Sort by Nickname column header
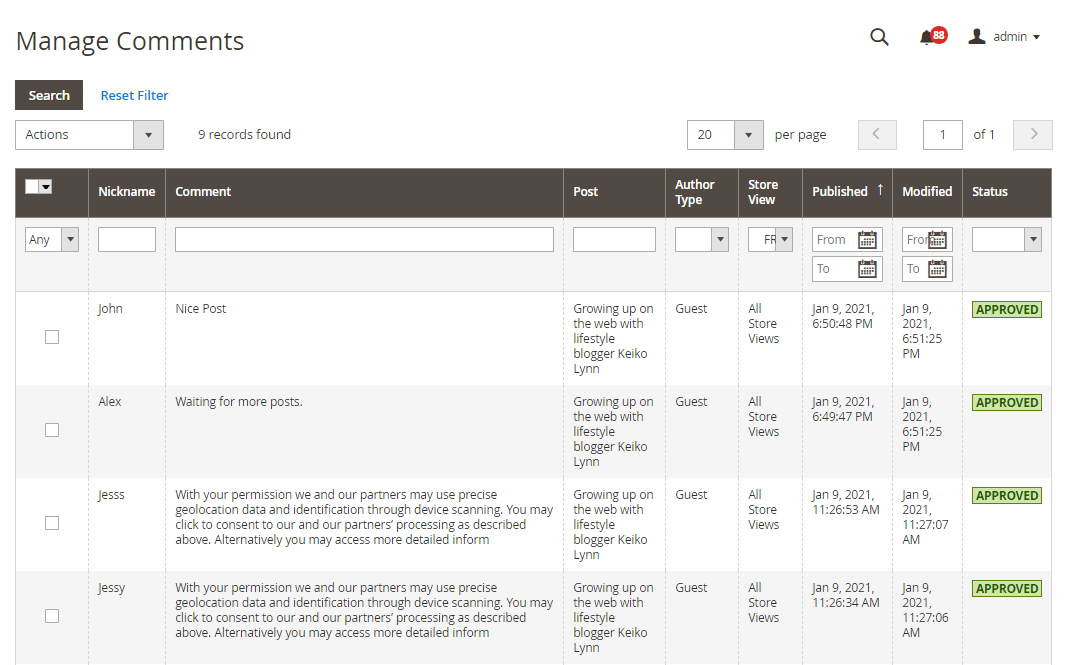The image size is (1069, 665). [127, 192]
